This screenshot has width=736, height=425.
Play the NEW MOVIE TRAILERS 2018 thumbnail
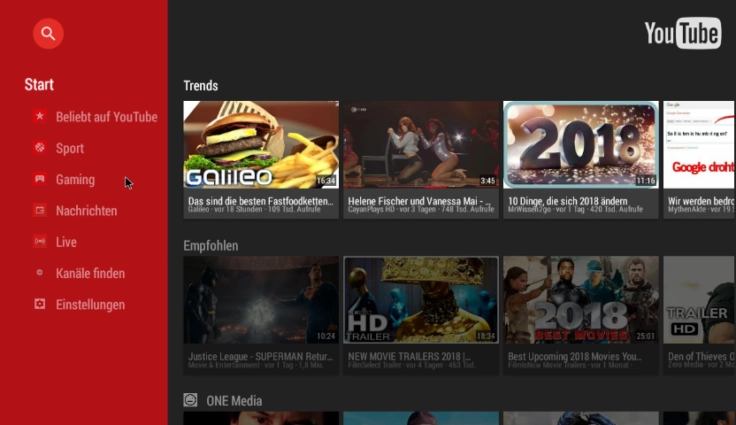click(421, 300)
